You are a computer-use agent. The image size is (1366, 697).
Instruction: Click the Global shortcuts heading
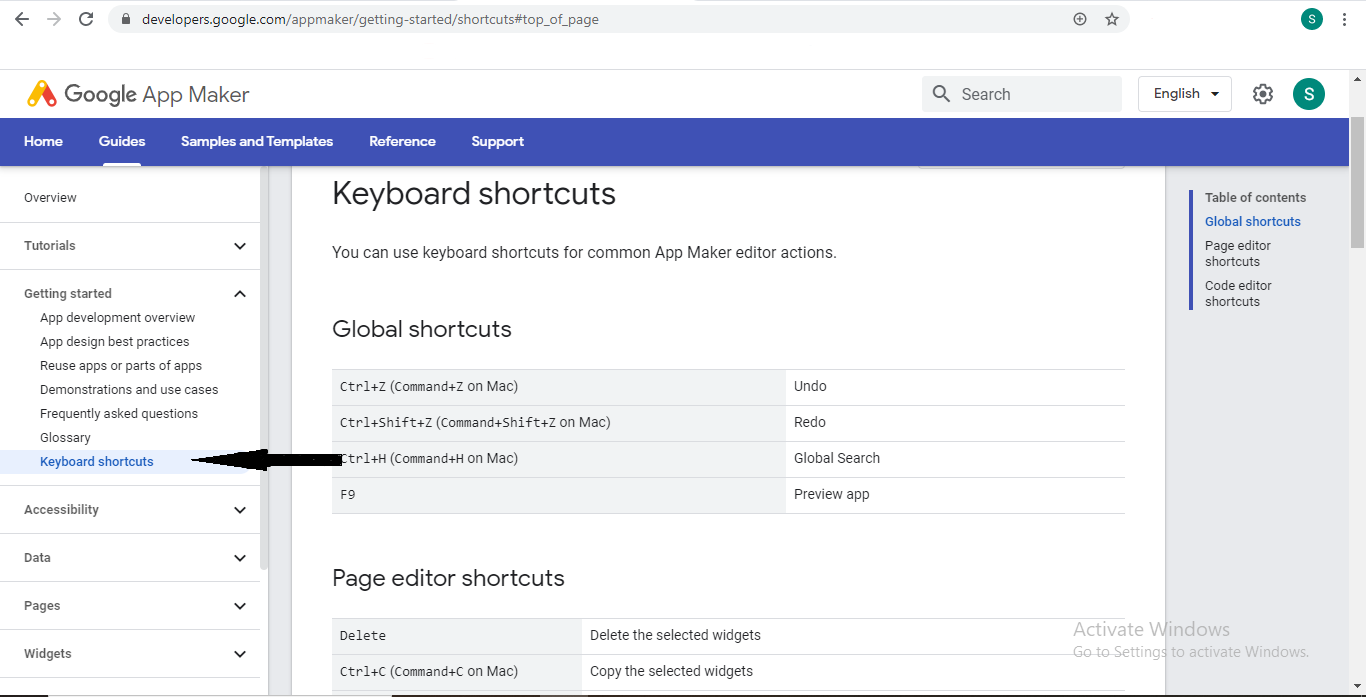pyautogui.click(x=422, y=329)
